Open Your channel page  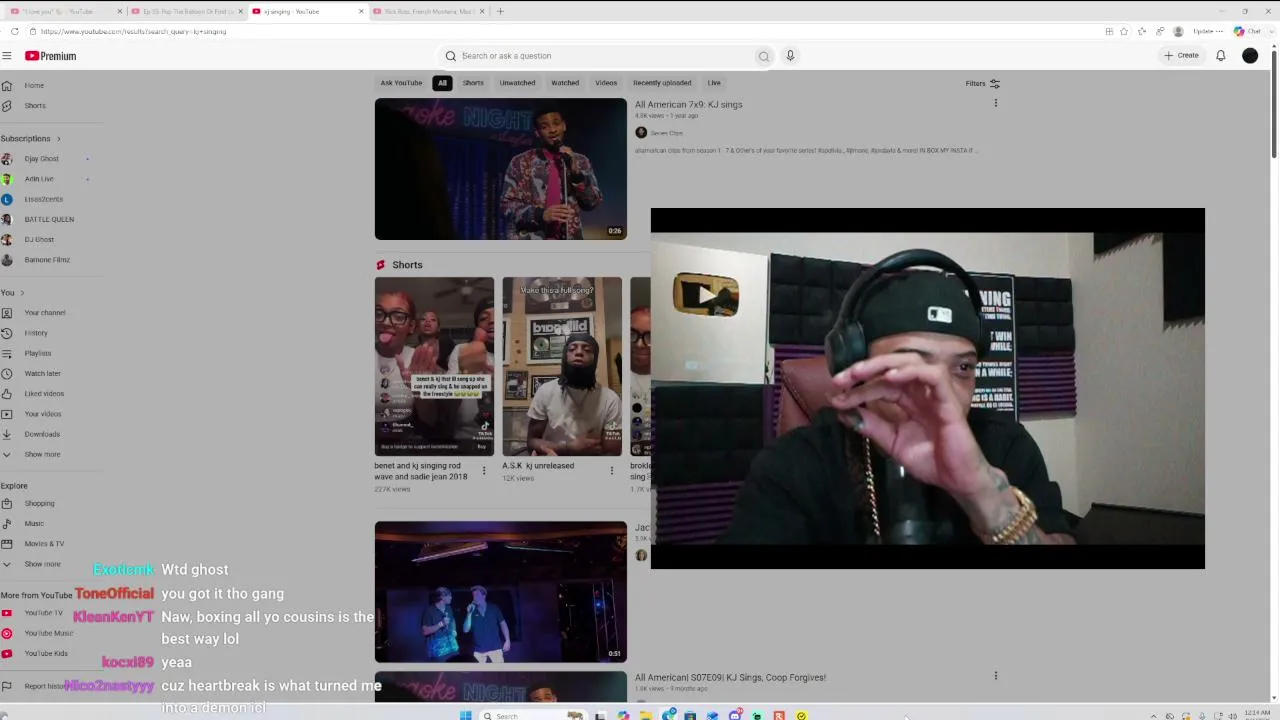pos(45,313)
